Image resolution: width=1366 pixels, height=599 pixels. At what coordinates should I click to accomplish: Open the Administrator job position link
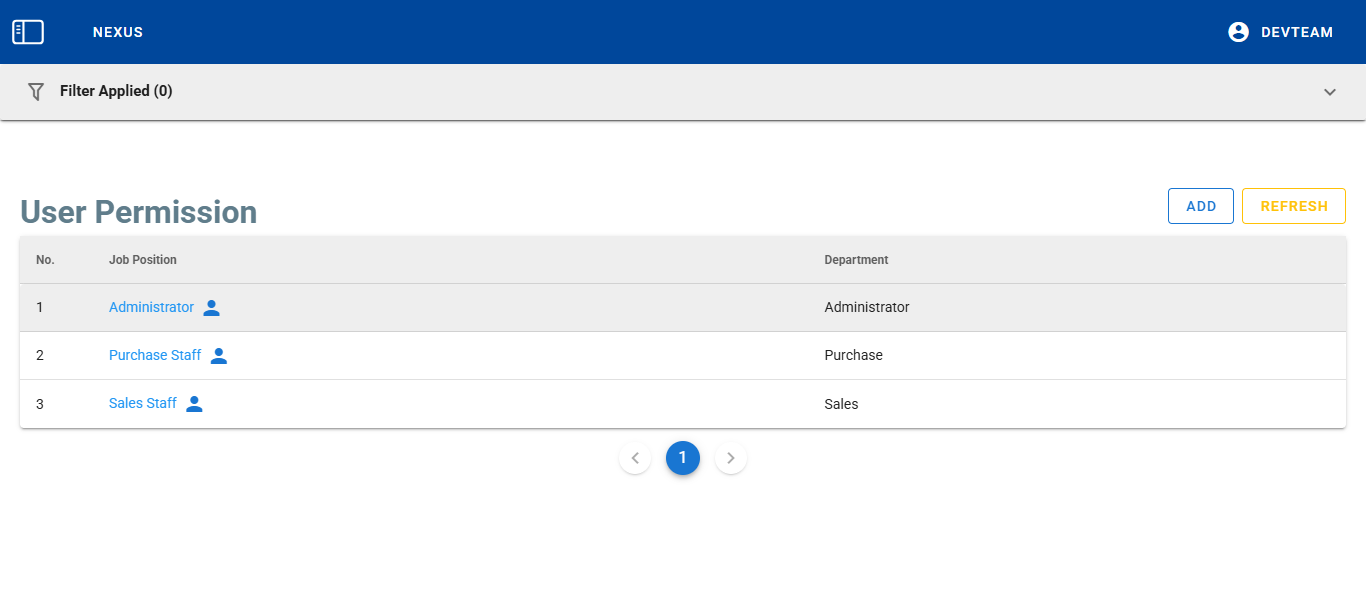[x=151, y=308]
